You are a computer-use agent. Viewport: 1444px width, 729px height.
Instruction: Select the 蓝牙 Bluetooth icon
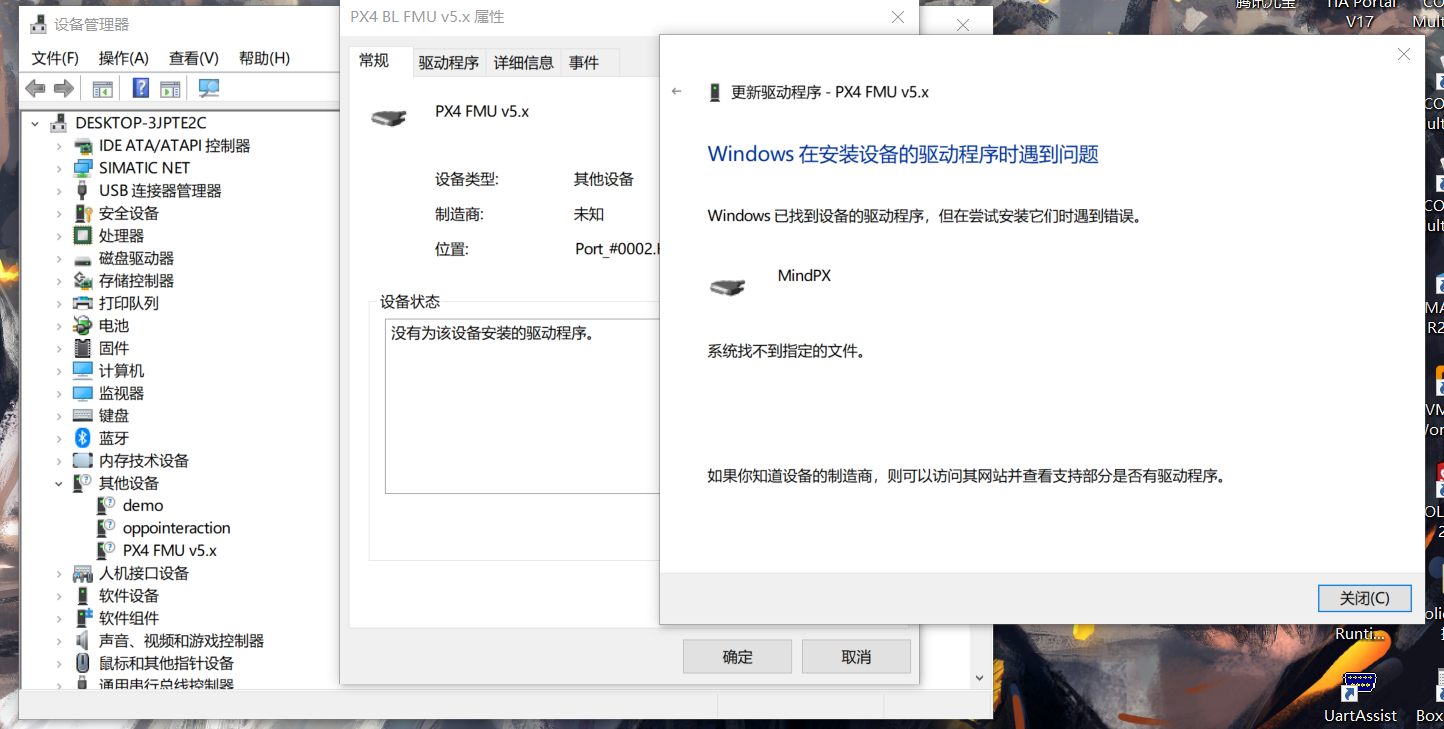click(83, 438)
